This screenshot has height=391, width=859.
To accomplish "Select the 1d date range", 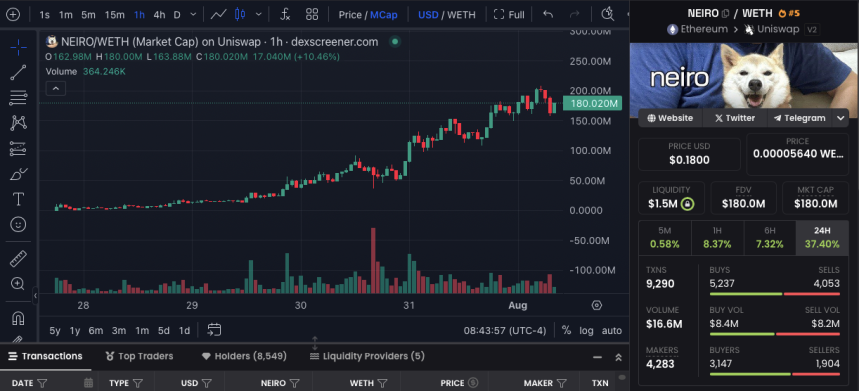I will (185, 330).
